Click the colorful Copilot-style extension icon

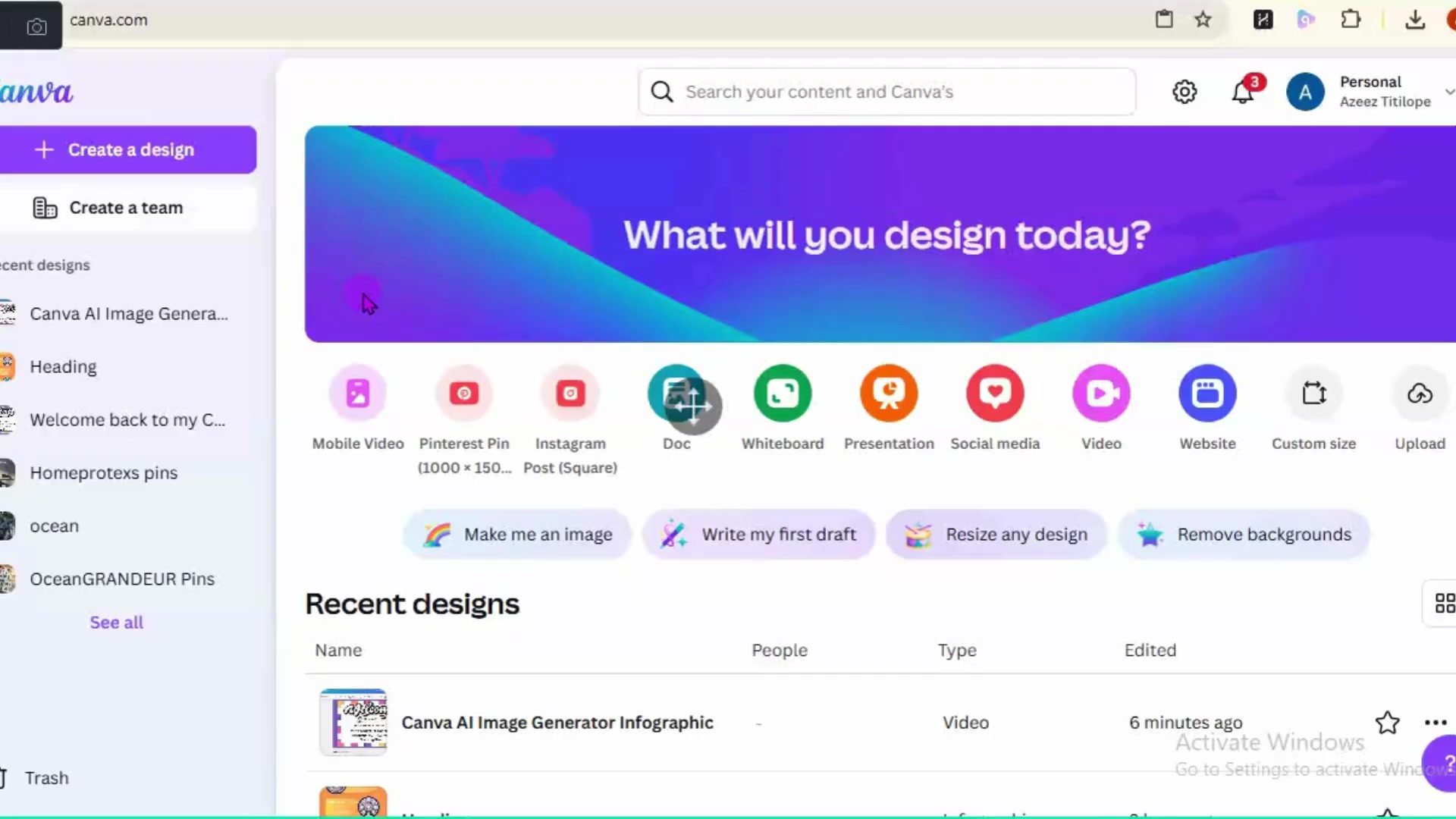point(1306,20)
